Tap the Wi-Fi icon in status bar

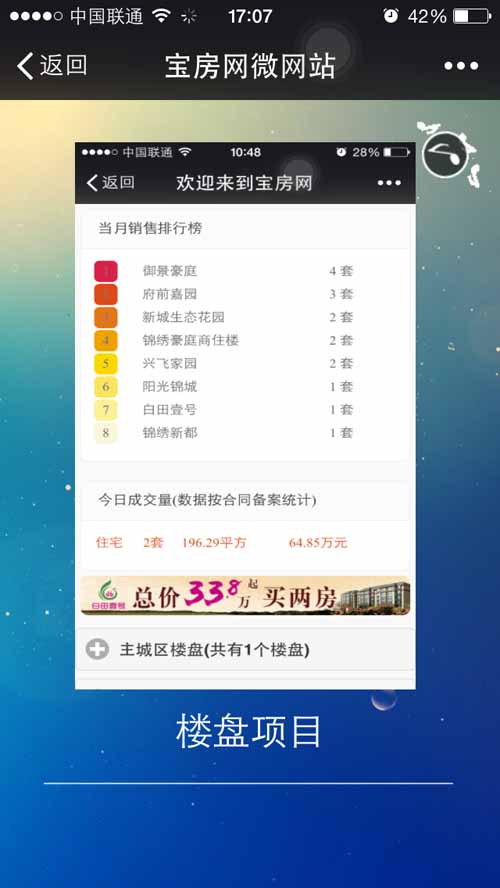point(161,16)
